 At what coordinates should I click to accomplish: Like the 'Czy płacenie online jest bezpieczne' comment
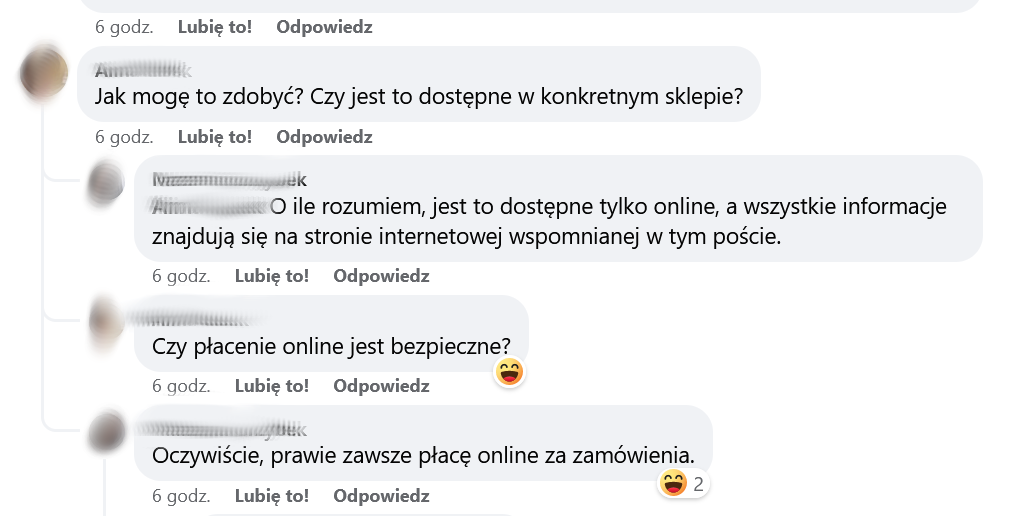272,386
